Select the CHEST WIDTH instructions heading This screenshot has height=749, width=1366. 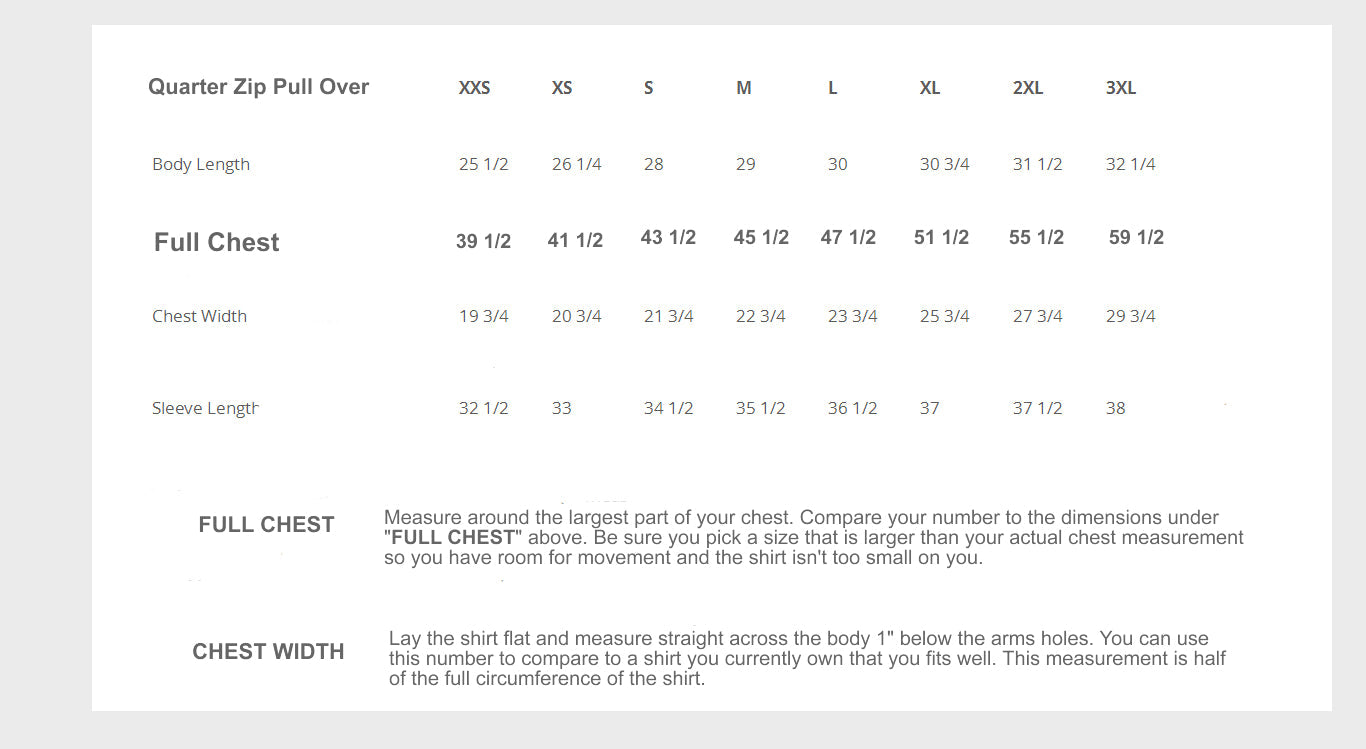click(x=268, y=652)
